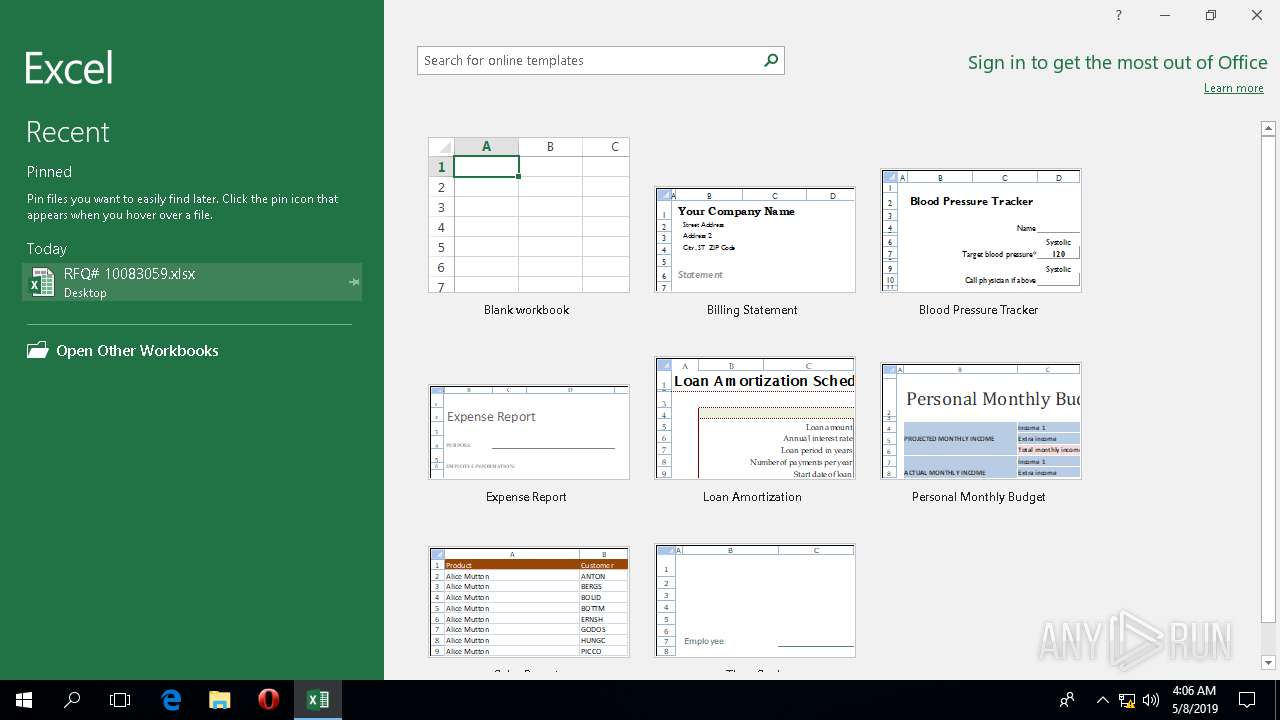Select the Personal Monthly Budget template
Image resolution: width=1280 pixels, height=720 pixels.
[981, 421]
